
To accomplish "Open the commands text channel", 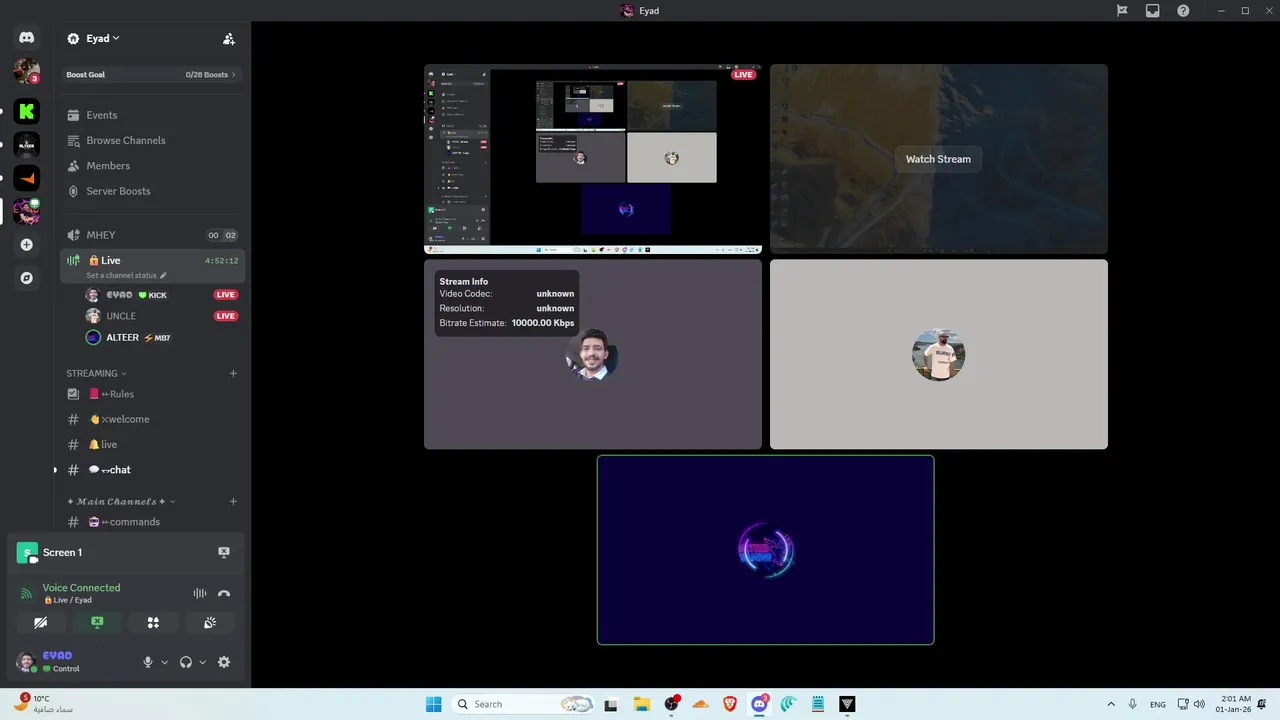I will [x=152, y=522].
